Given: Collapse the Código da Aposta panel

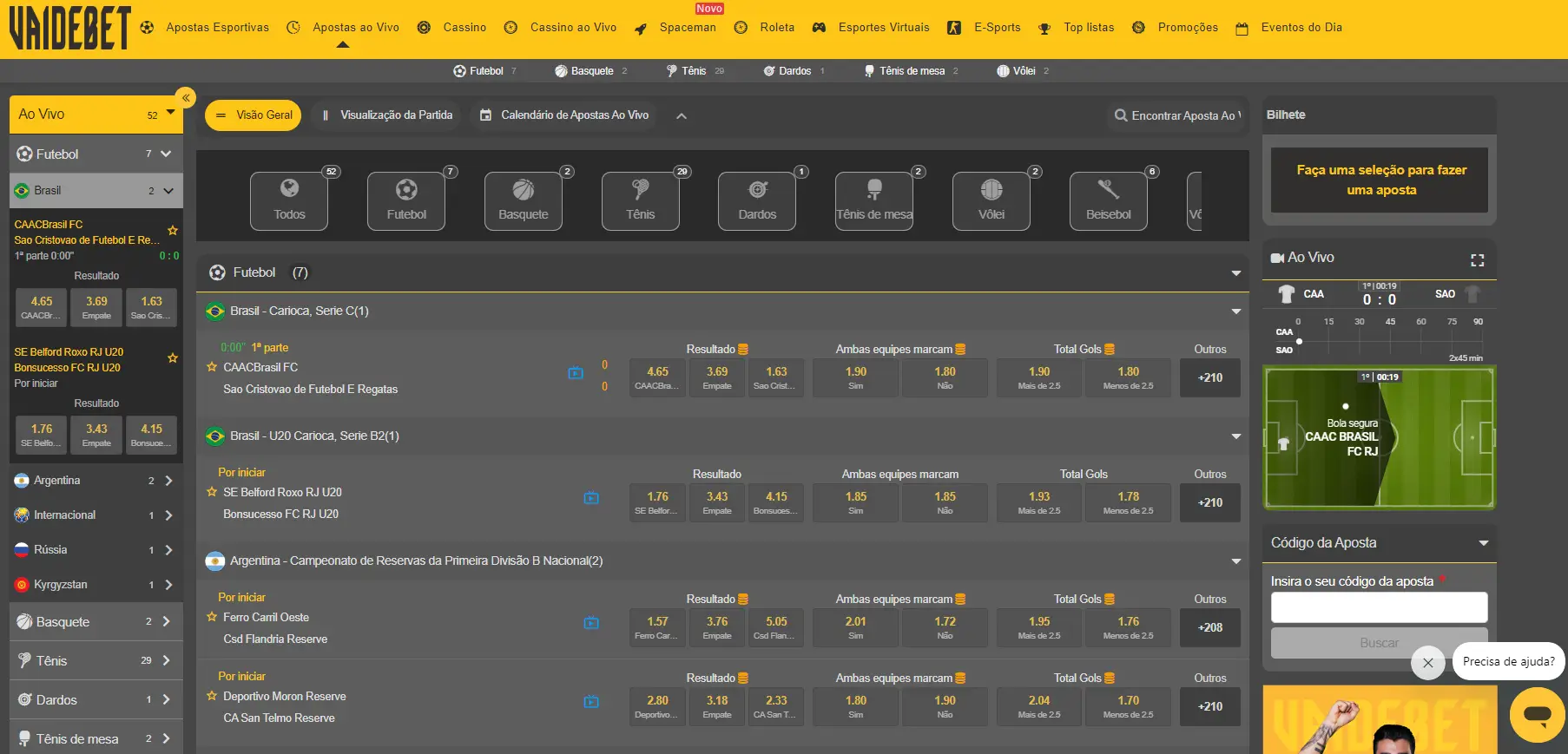Looking at the screenshot, I should tap(1484, 543).
